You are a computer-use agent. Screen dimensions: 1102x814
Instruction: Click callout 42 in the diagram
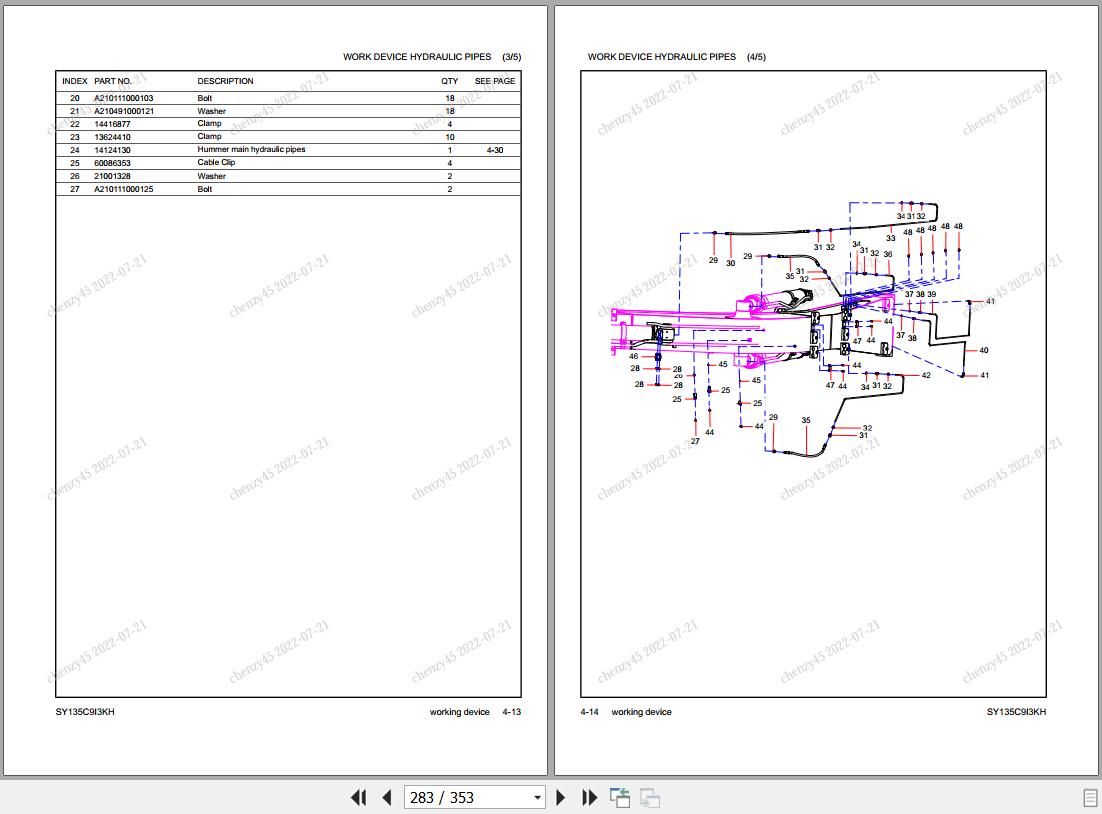[x=926, y=375]
